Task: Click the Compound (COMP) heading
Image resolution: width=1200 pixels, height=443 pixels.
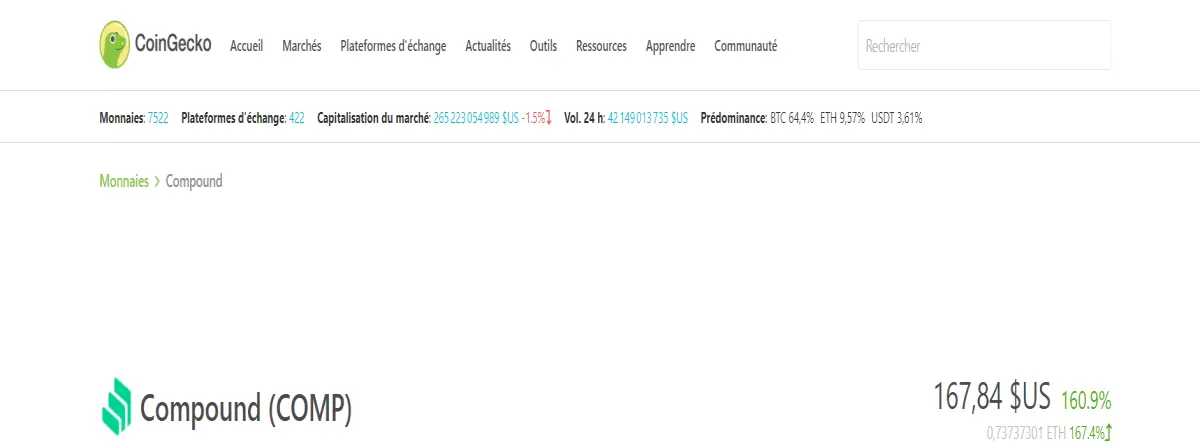Action: [246, 408]
